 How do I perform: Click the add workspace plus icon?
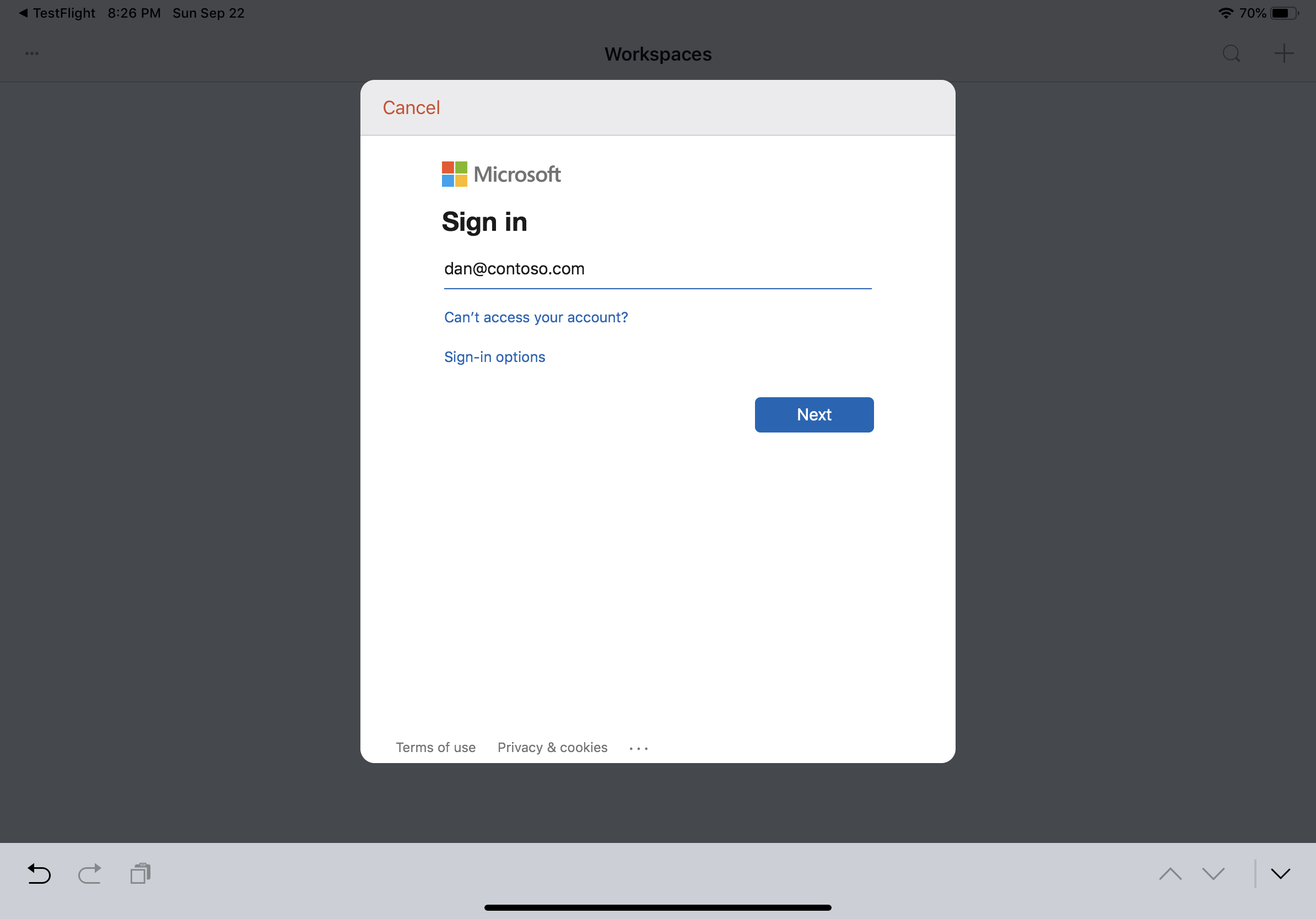(x=1284, y=53)
